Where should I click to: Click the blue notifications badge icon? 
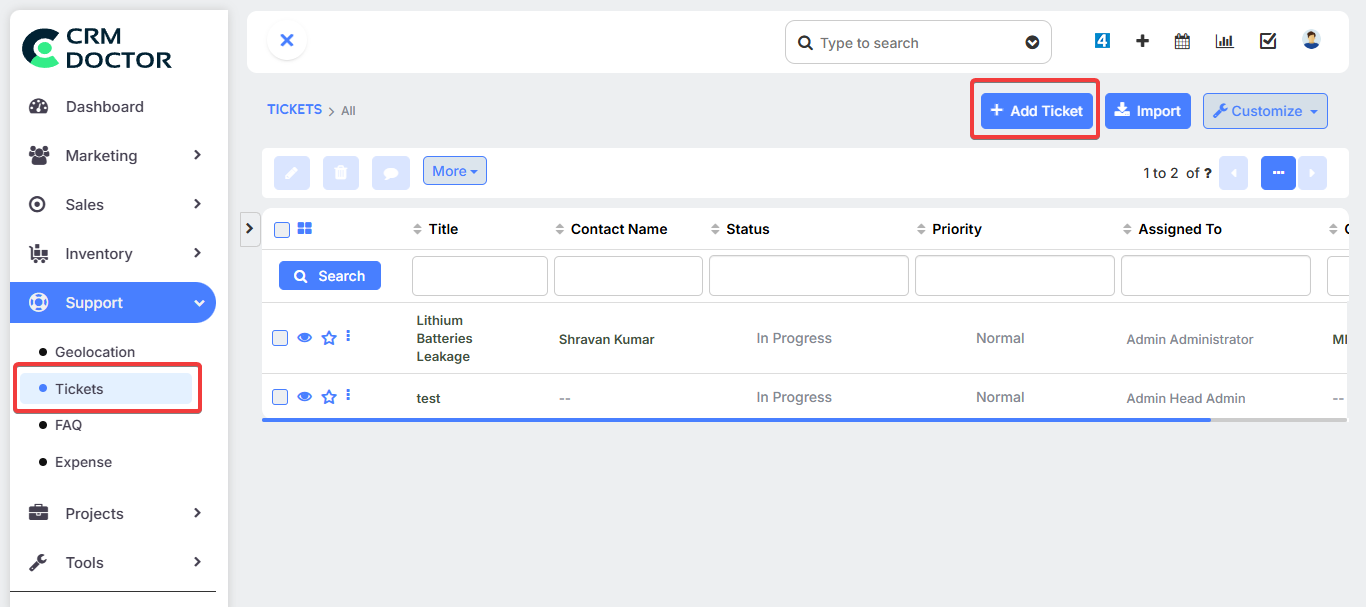(x=1102, y=41)
